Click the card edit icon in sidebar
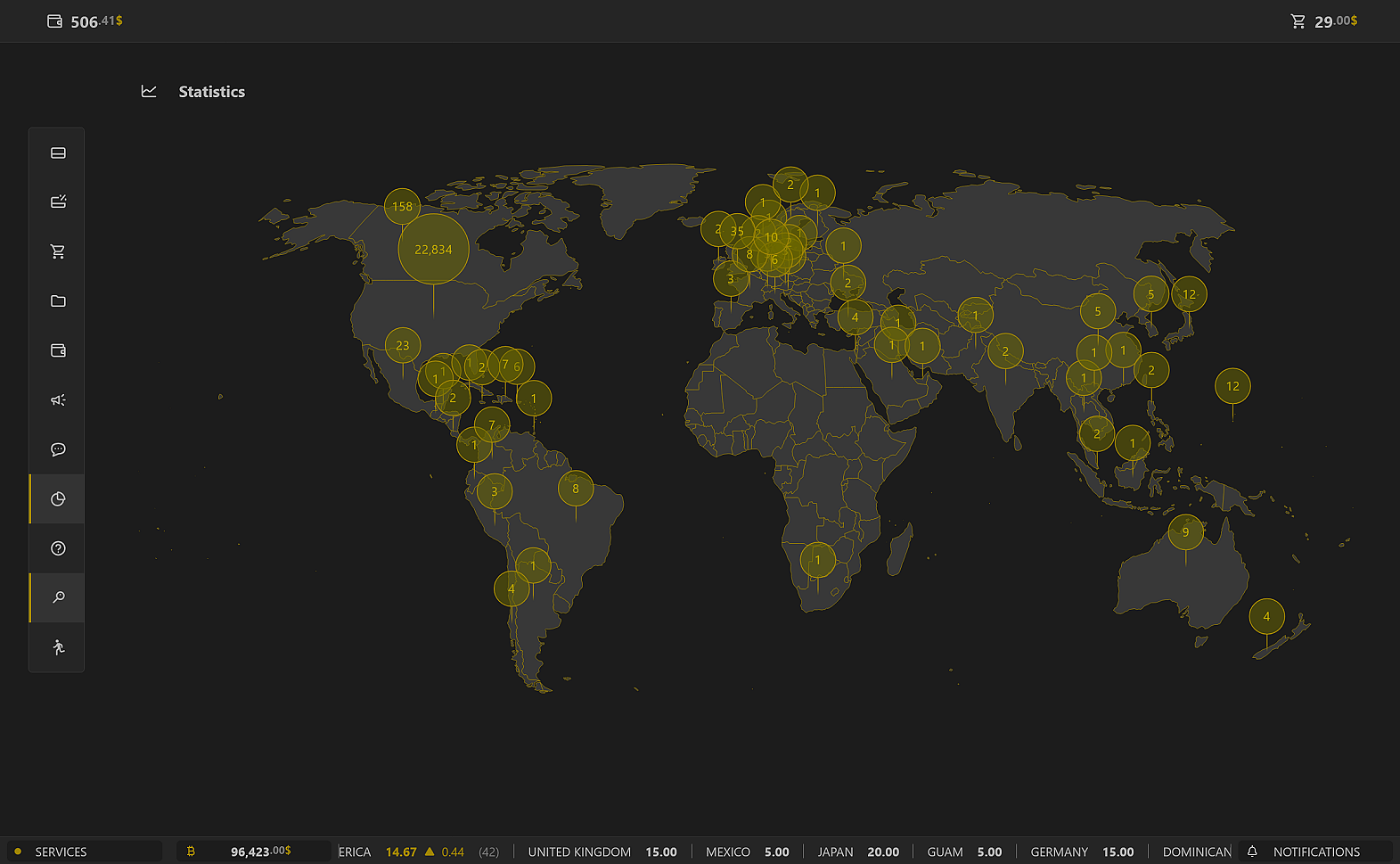 (58, 202)
